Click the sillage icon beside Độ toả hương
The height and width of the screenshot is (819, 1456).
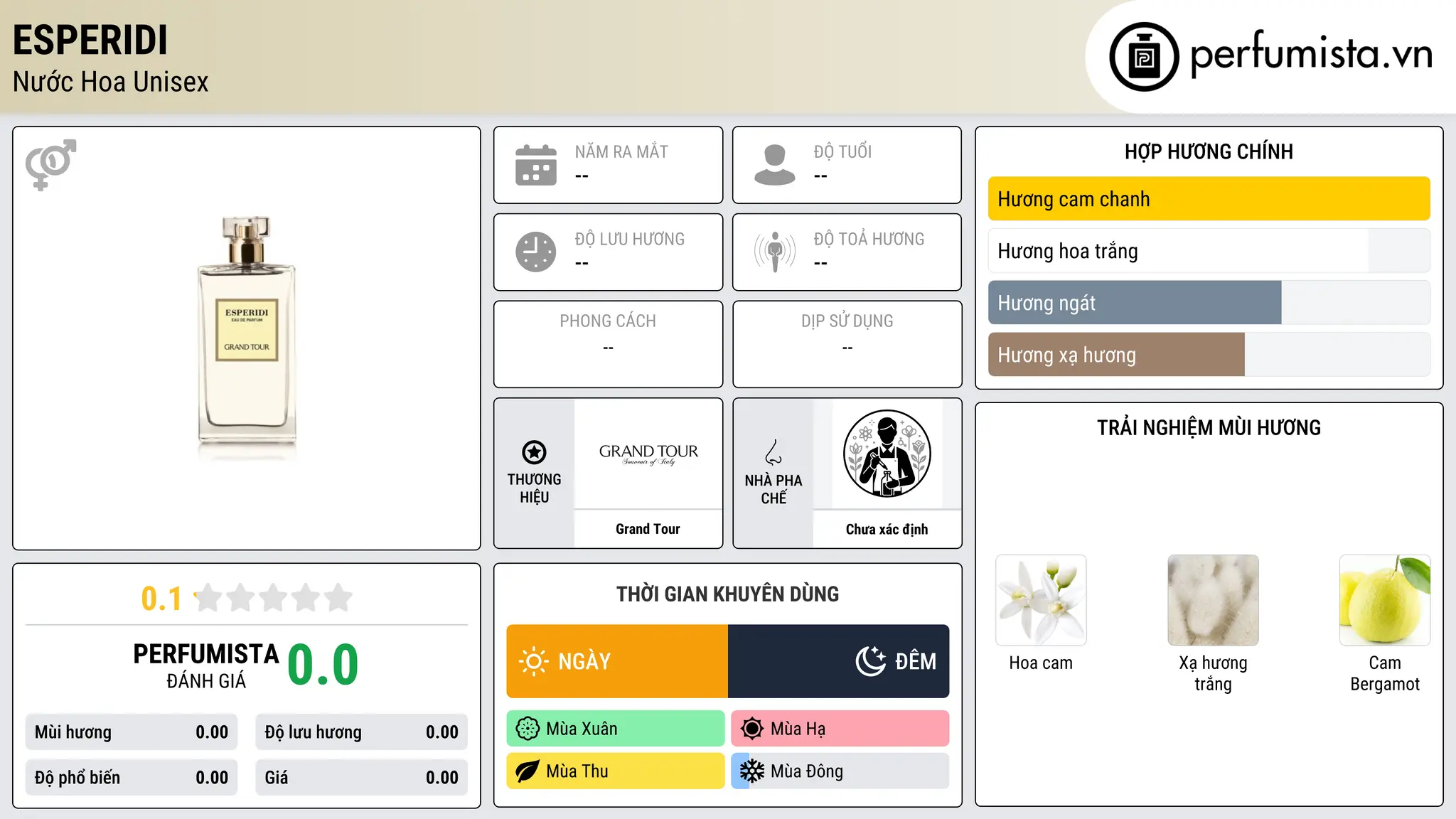[x=775, y=252]
